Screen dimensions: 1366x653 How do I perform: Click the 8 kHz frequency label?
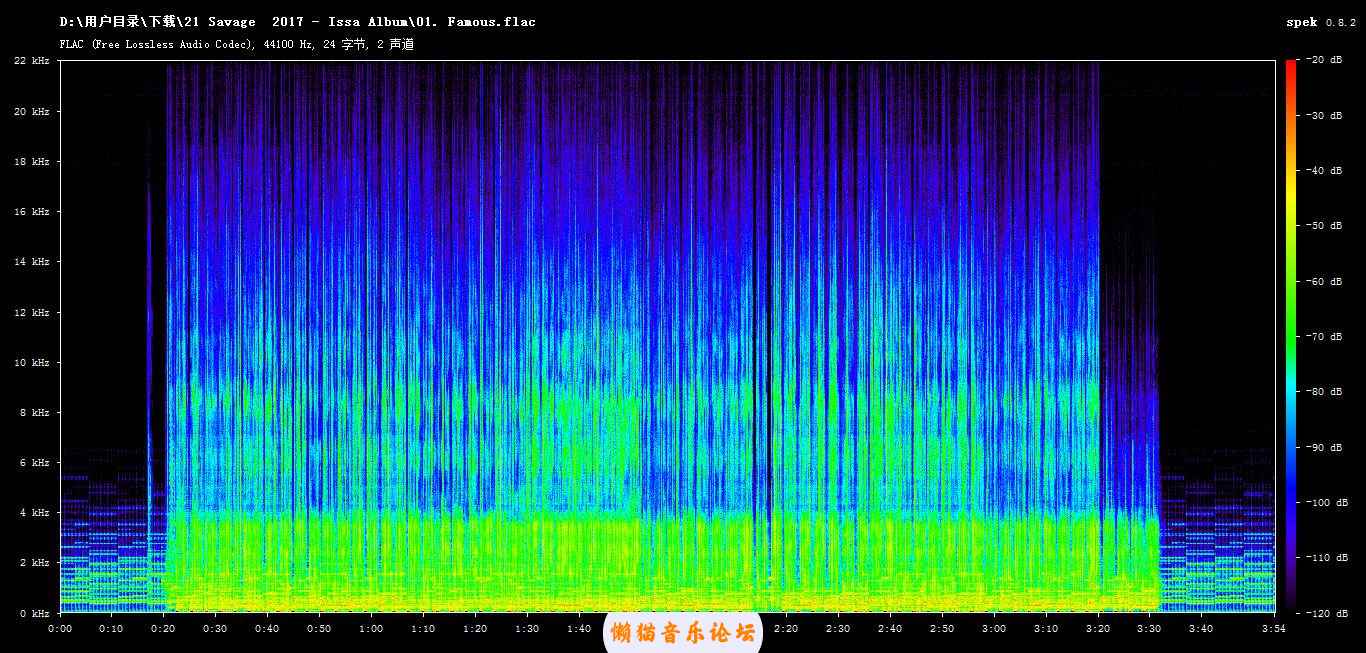(x=35, y=412)
